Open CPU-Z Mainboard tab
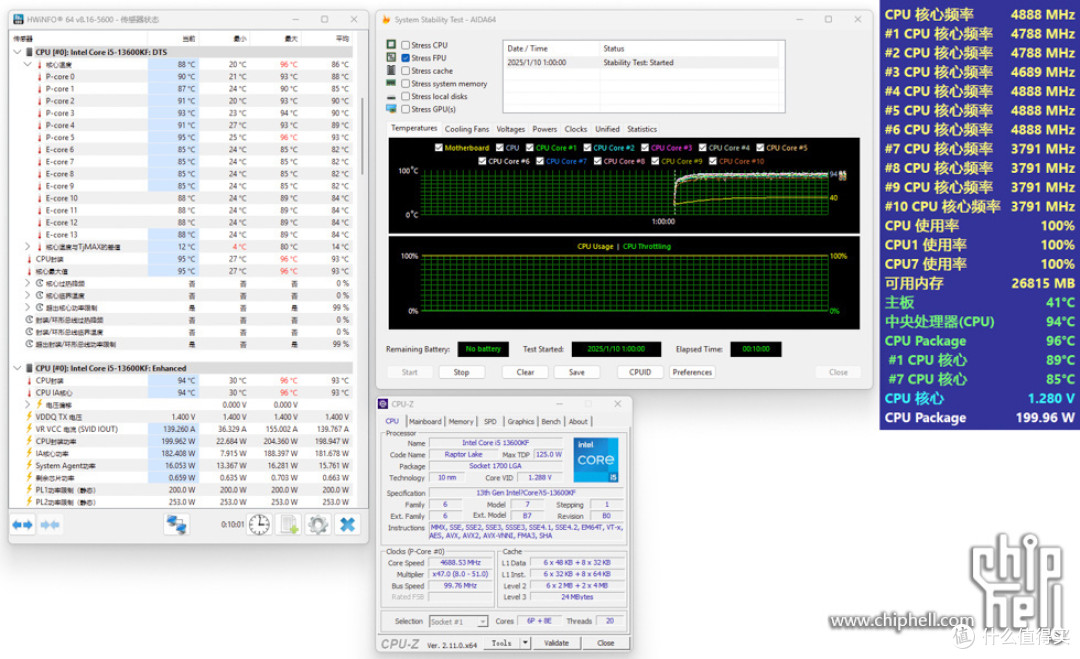 click(425, 421)
